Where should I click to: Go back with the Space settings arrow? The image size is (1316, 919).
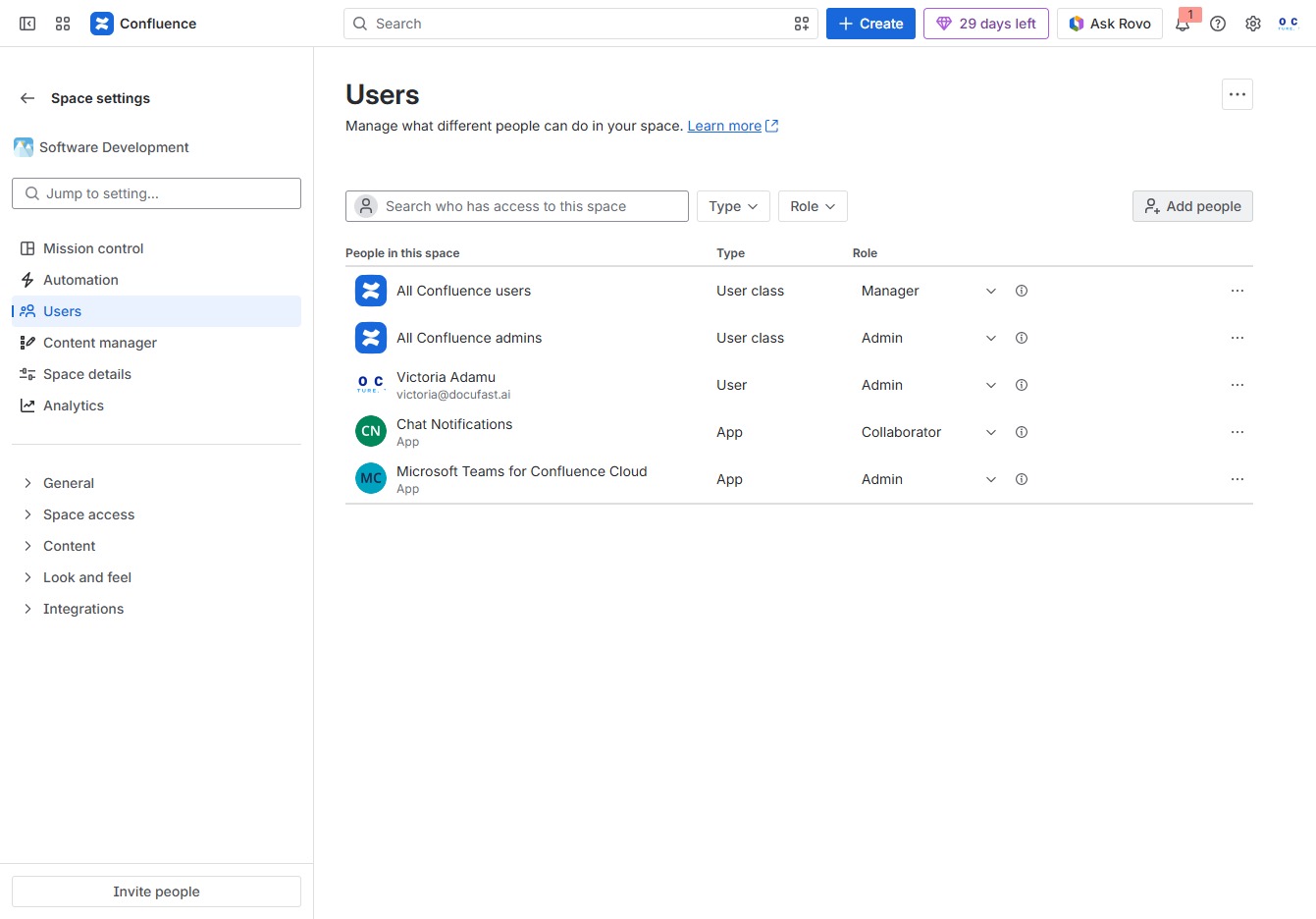27,98
